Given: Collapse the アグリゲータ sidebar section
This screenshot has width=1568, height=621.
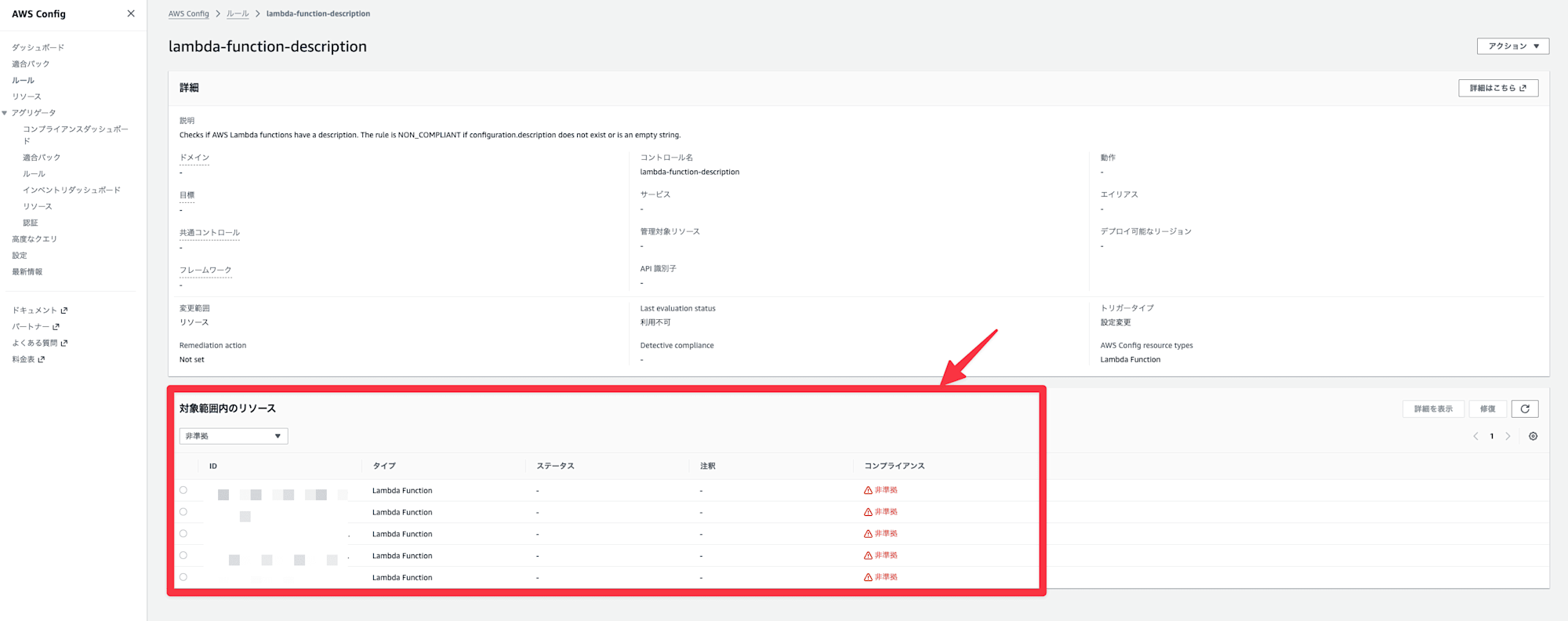Looking at the screenshot, I should click(x=5, y=113).
